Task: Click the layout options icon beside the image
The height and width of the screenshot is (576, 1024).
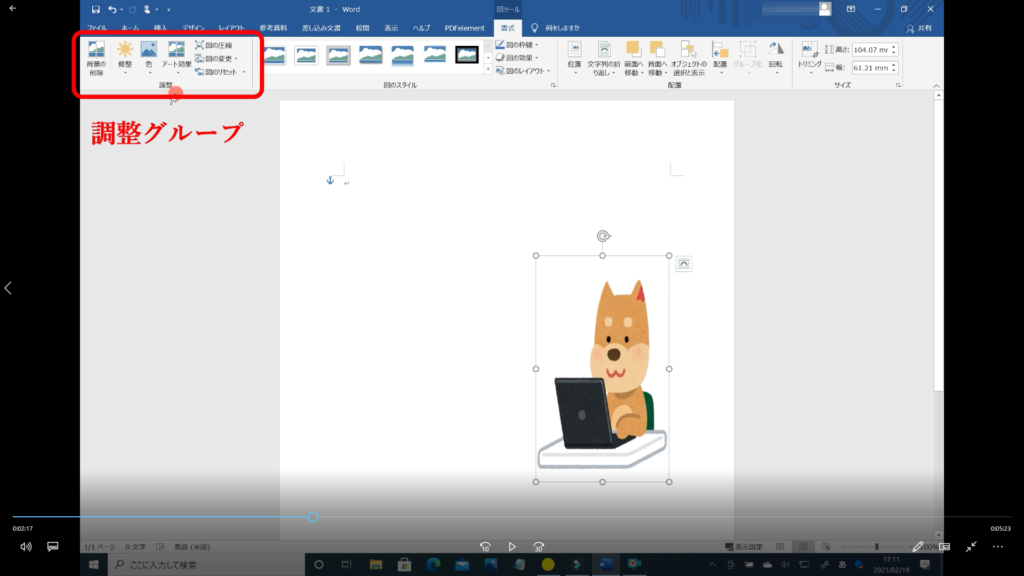Action: coord(683,263)
